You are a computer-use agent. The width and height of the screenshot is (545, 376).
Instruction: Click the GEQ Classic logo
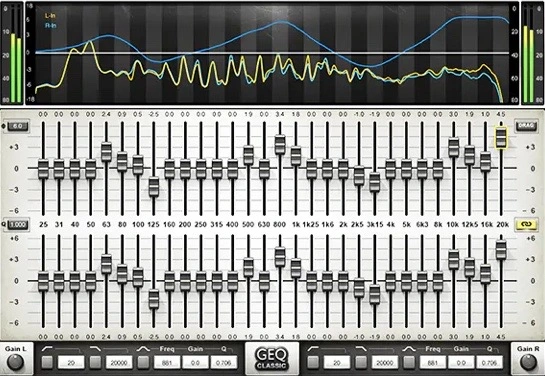pyautogui.click(x=272, y=359)
